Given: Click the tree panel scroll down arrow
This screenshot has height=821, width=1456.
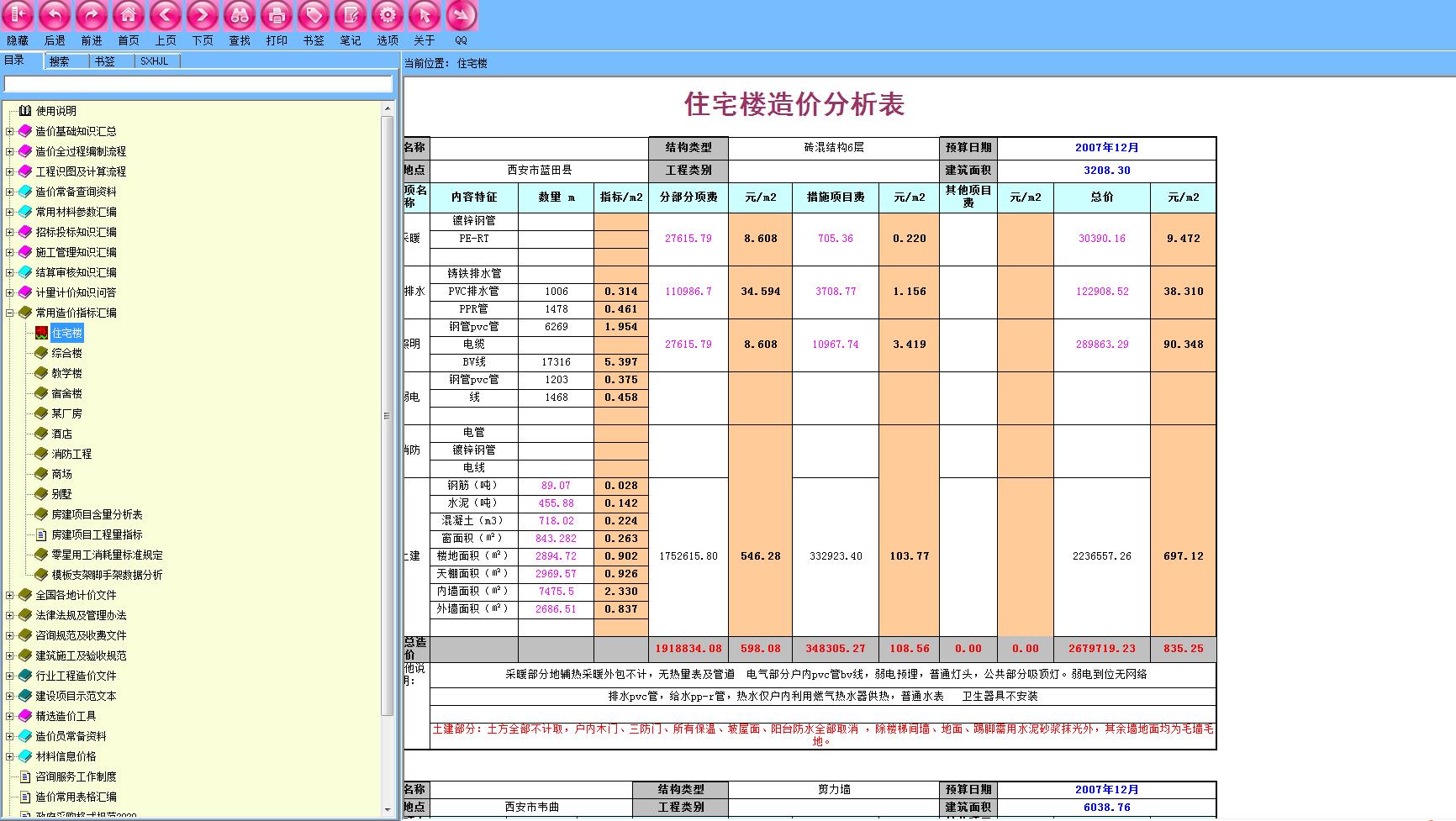Looking at the screenshot, I should pyautogui.click(x=388, y=810).
